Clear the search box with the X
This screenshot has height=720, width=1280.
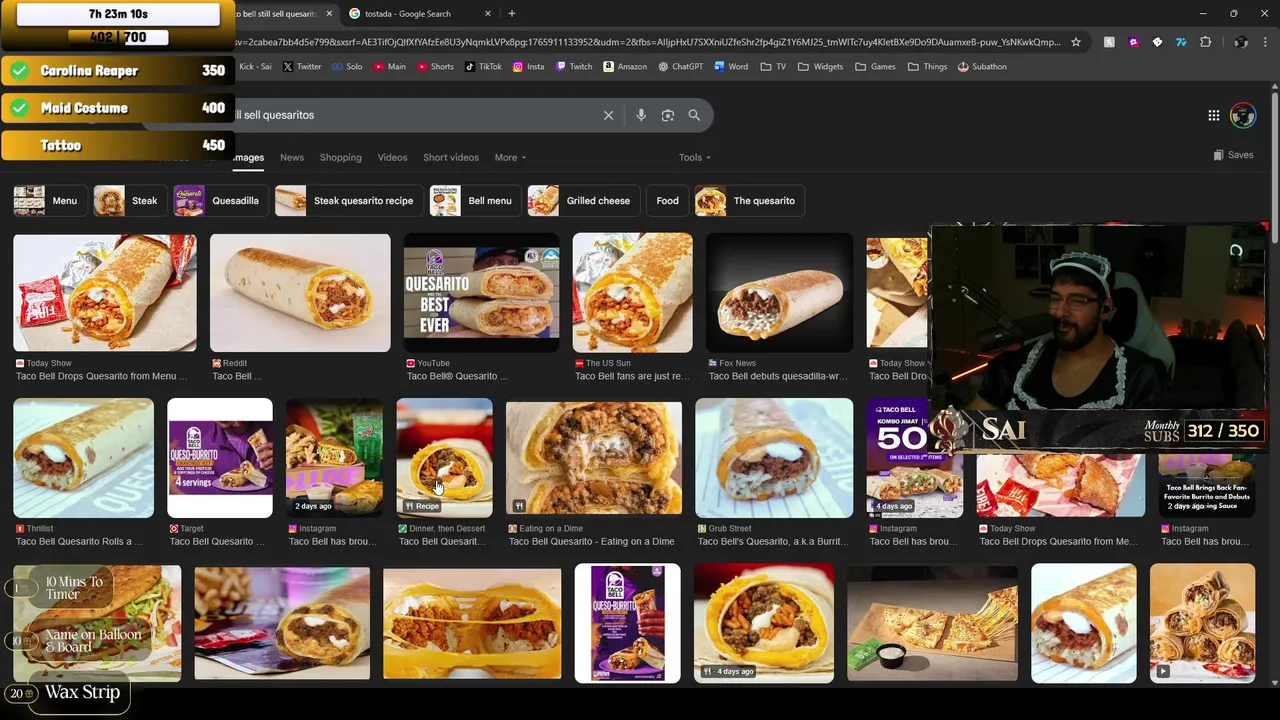click(x=608, y=115)
